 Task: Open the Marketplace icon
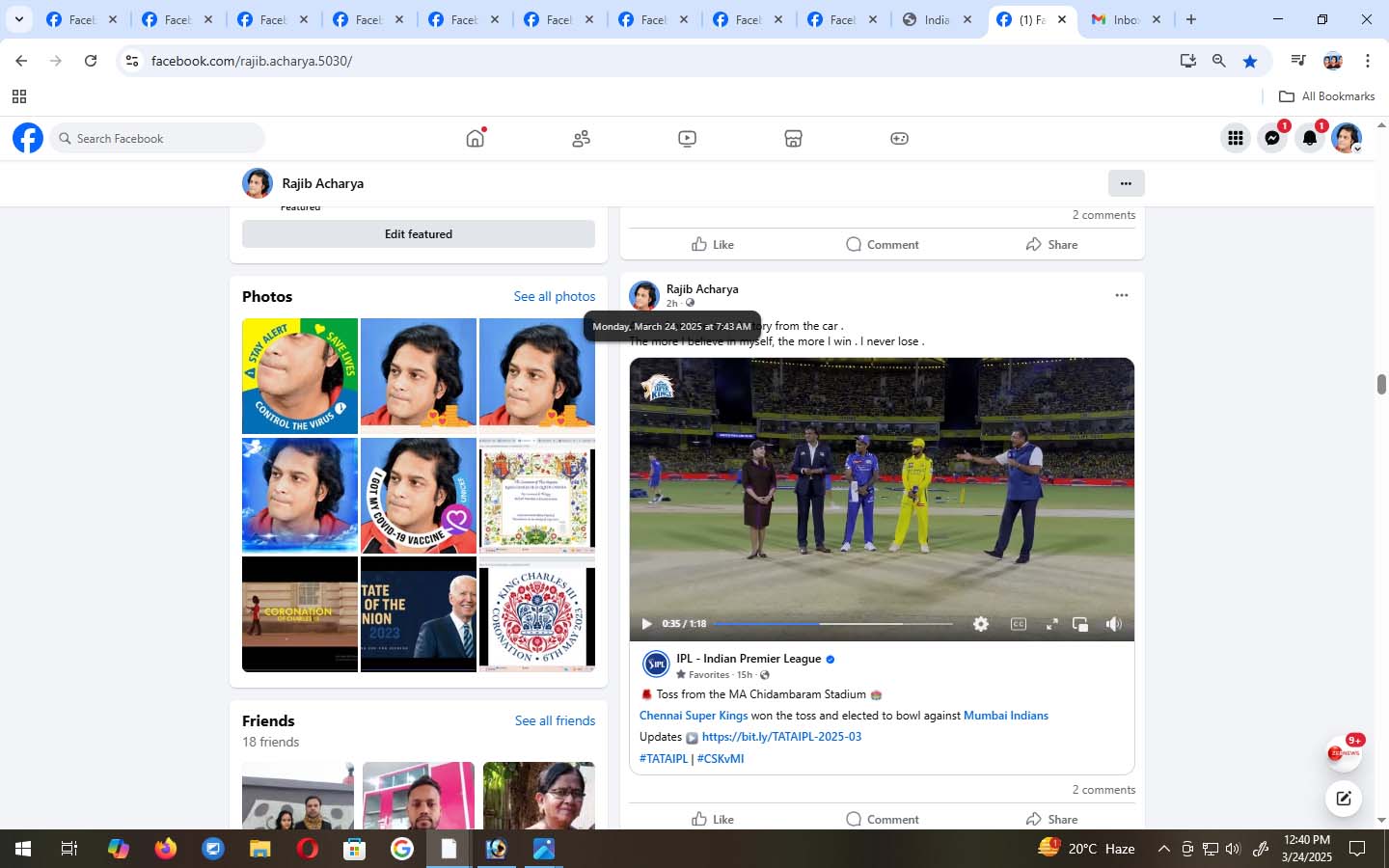pos(793,139)
